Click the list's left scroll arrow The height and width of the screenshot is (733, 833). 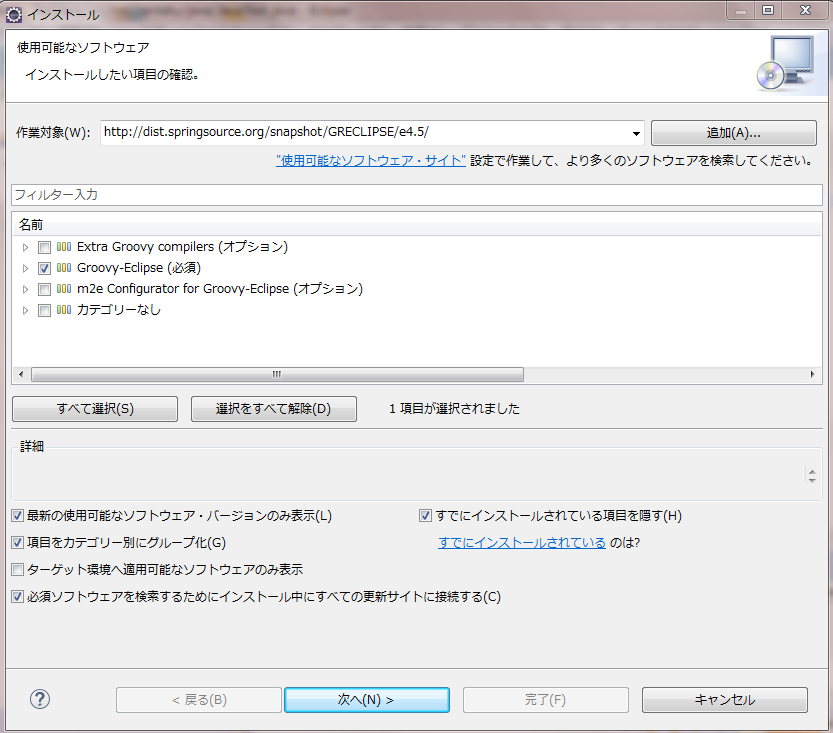[21, 374]
